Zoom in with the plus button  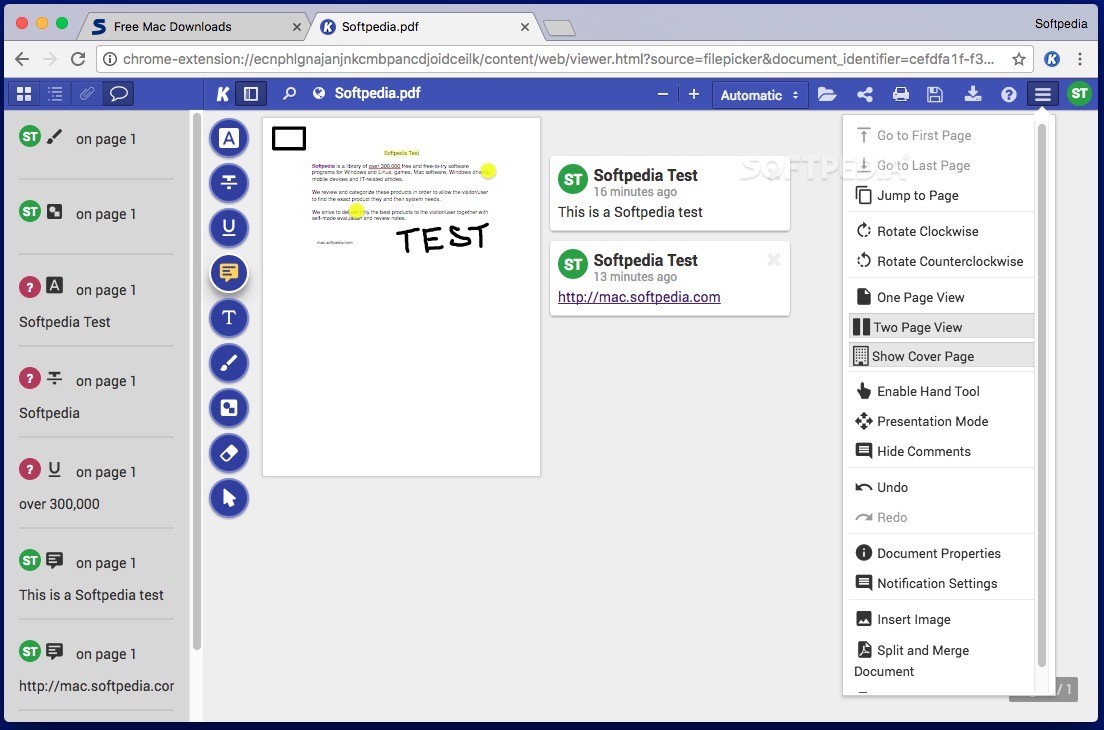click(x=694, y=94)
